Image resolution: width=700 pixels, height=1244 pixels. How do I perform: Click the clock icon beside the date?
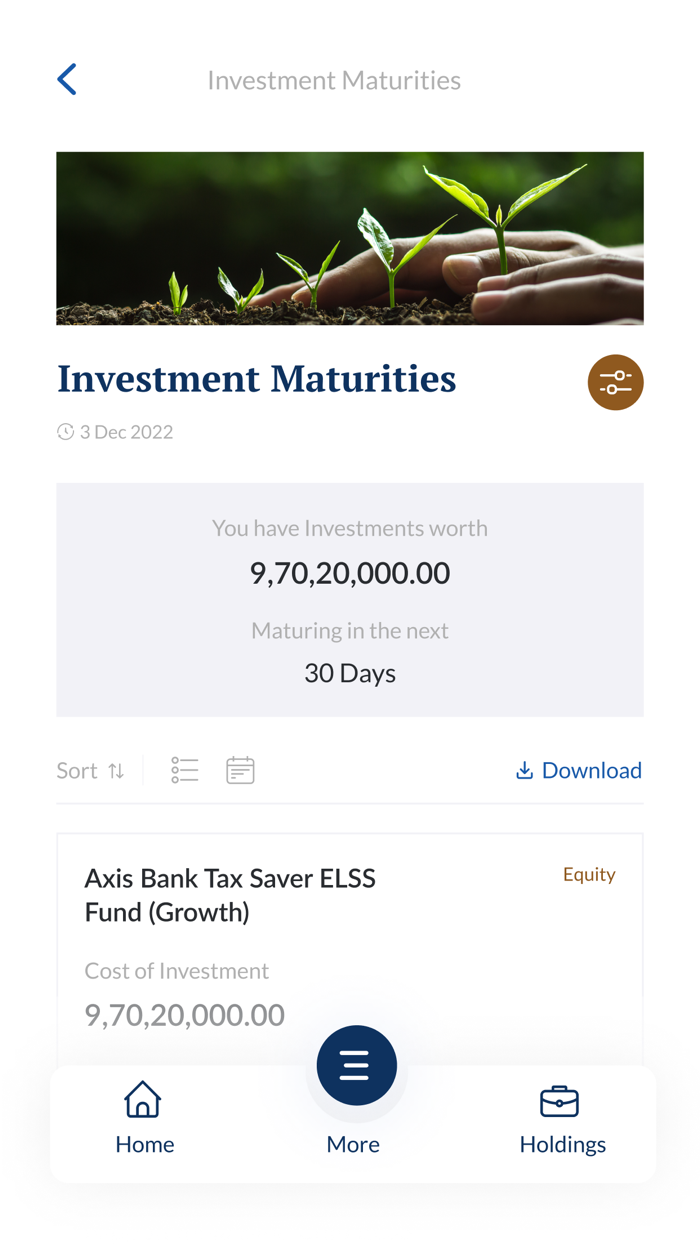(x=66, y=431)
